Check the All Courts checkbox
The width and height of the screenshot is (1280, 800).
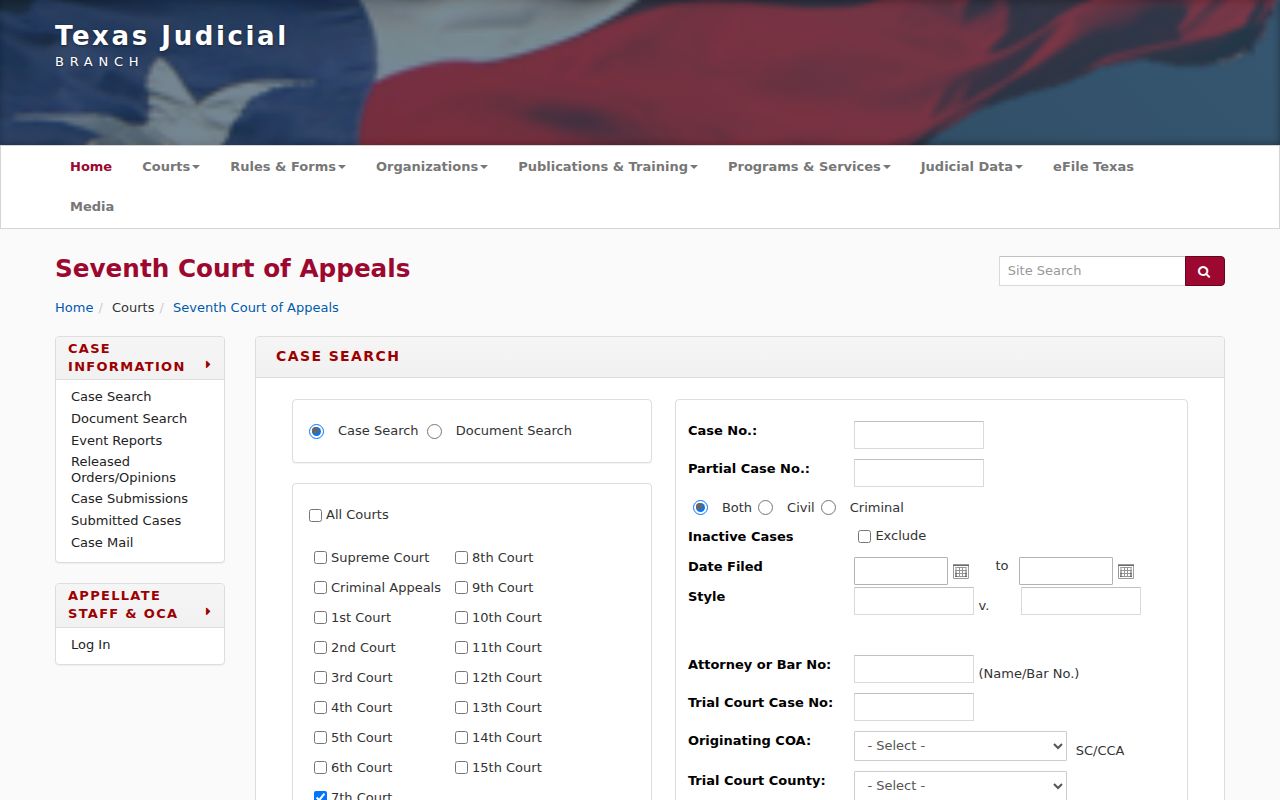click(315, 515)
